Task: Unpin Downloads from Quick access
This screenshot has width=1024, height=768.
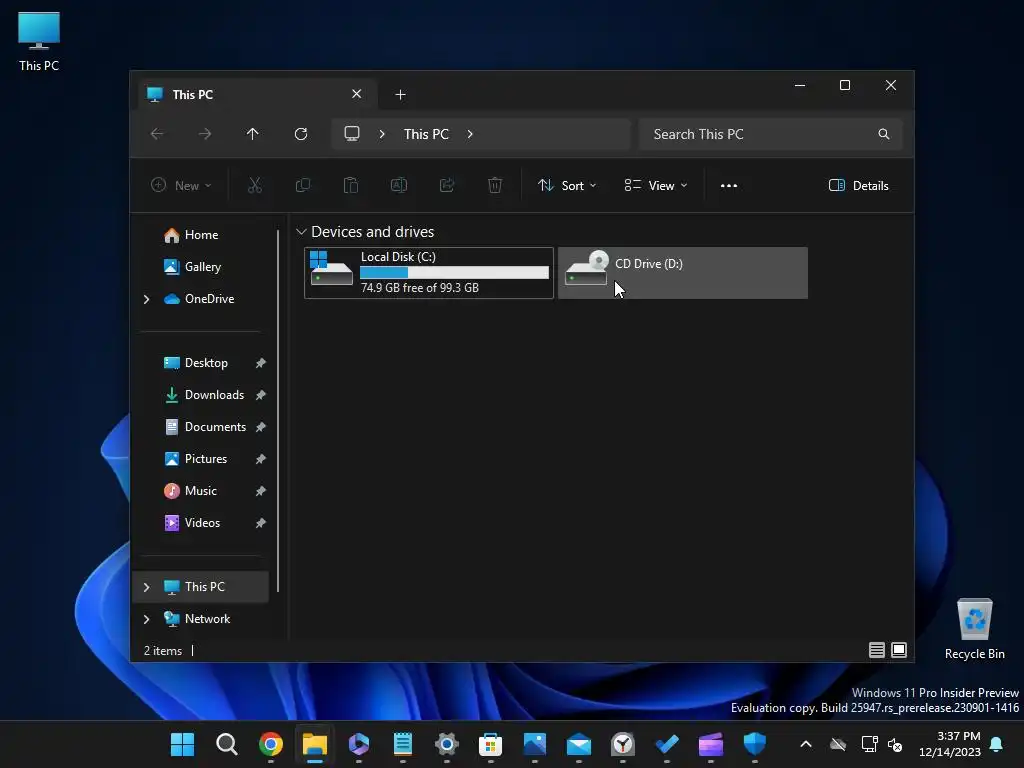Action: click(x=261, y=395)
